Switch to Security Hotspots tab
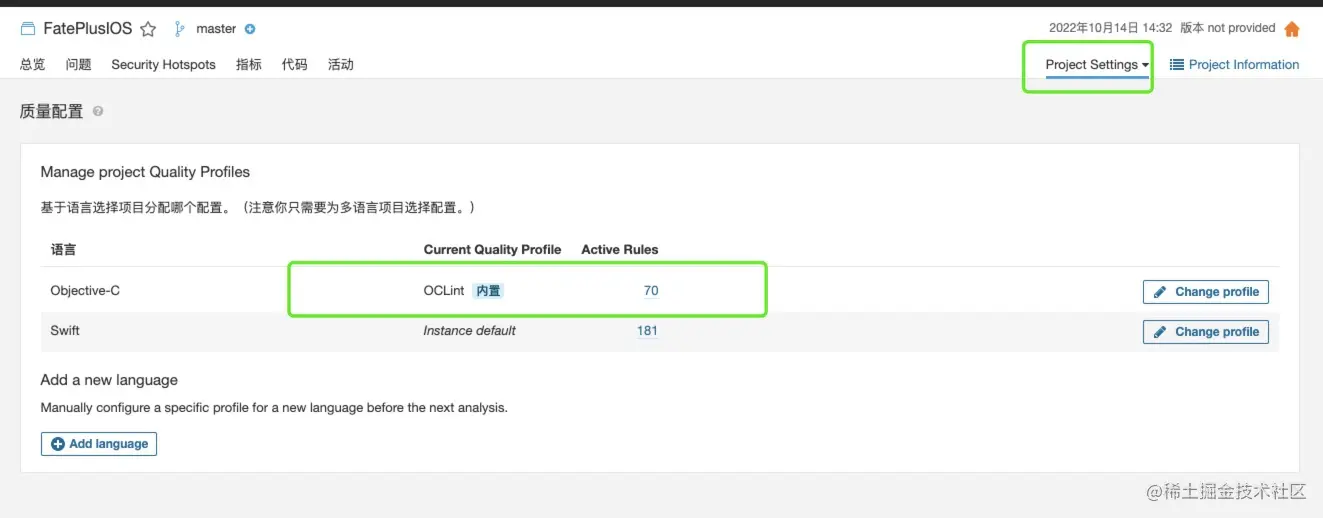Screen dimensions: 1323x518 point(163,64)
